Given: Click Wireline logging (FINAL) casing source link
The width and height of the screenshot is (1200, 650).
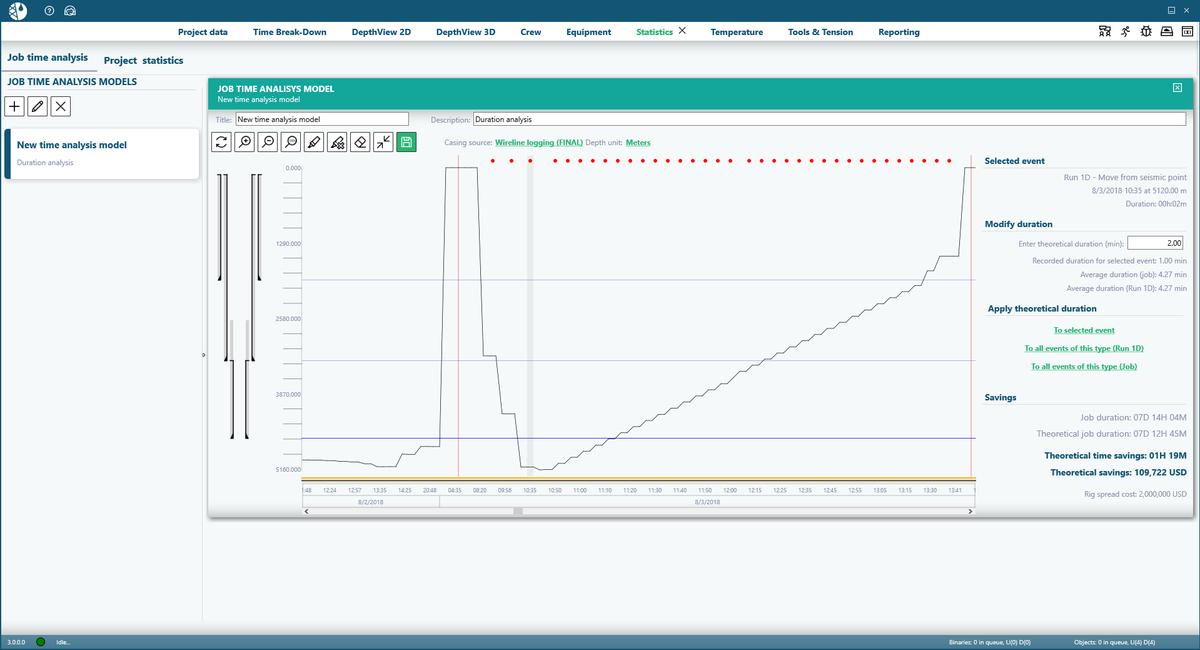Looking at the screenshot, I should [539, 143].
